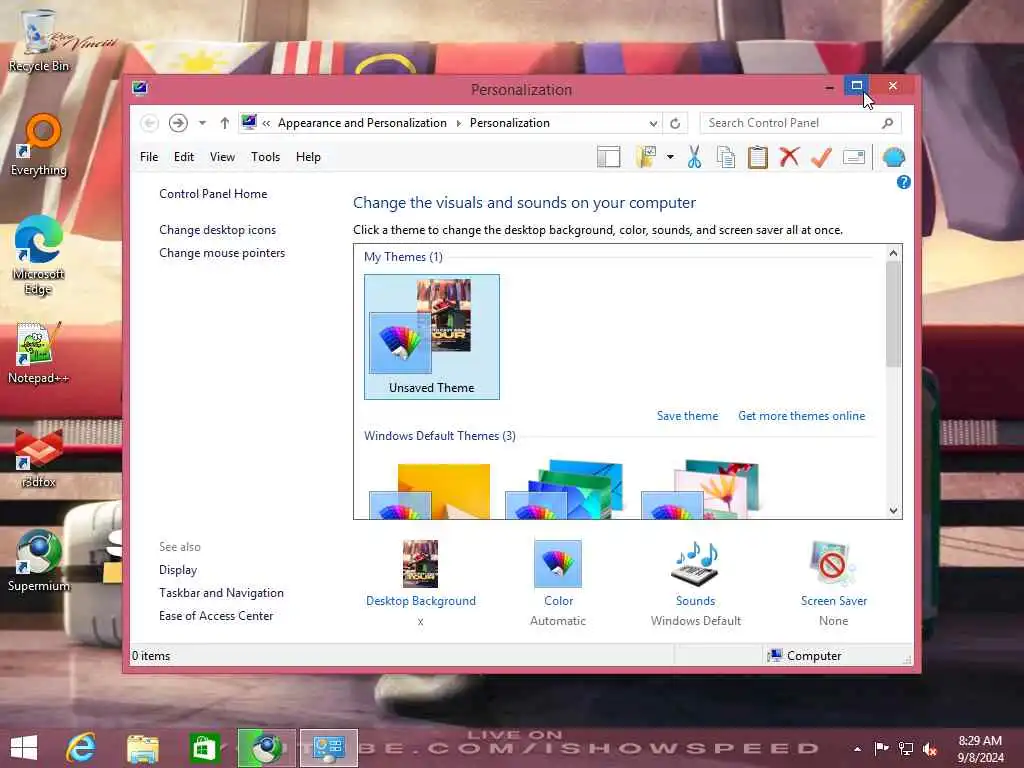Viewport: 1024px width, 768px height.
Task: Open the View menu
Action: tap(222, 157)
